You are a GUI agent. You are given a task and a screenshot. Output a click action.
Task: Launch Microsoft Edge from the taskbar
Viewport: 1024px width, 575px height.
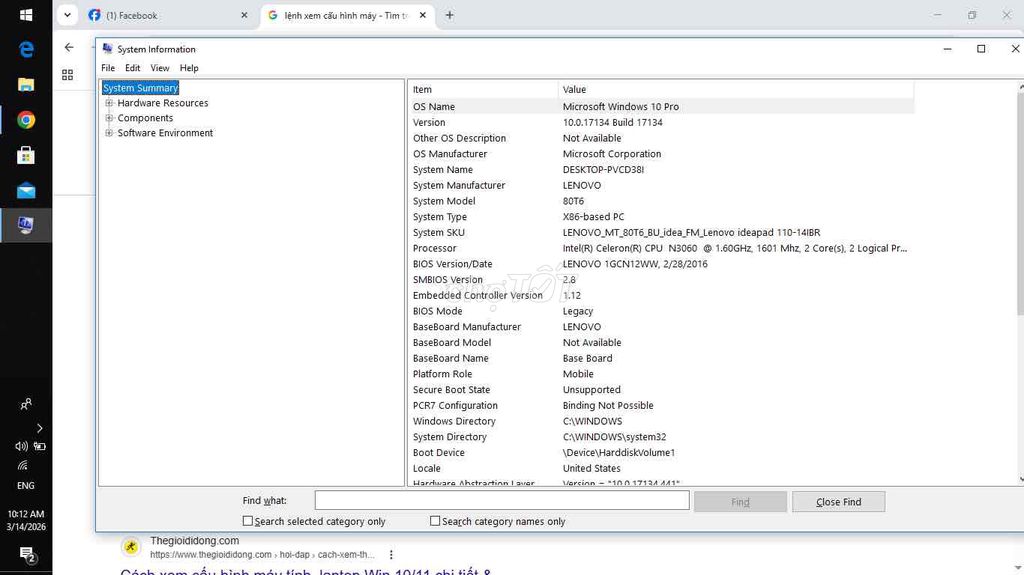pos(26,49)
